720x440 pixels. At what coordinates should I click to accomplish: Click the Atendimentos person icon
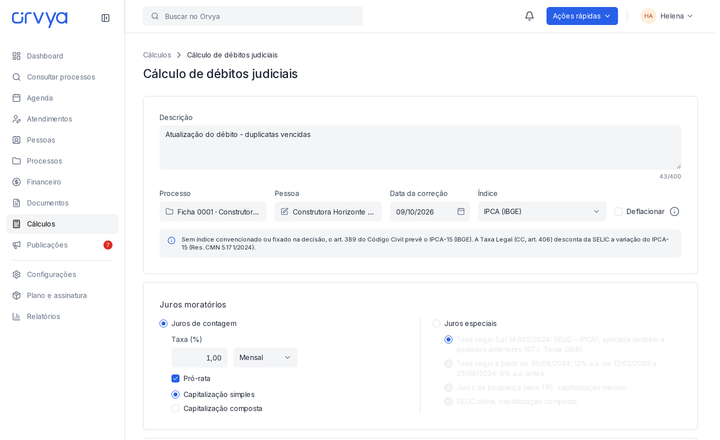point(17,119)
